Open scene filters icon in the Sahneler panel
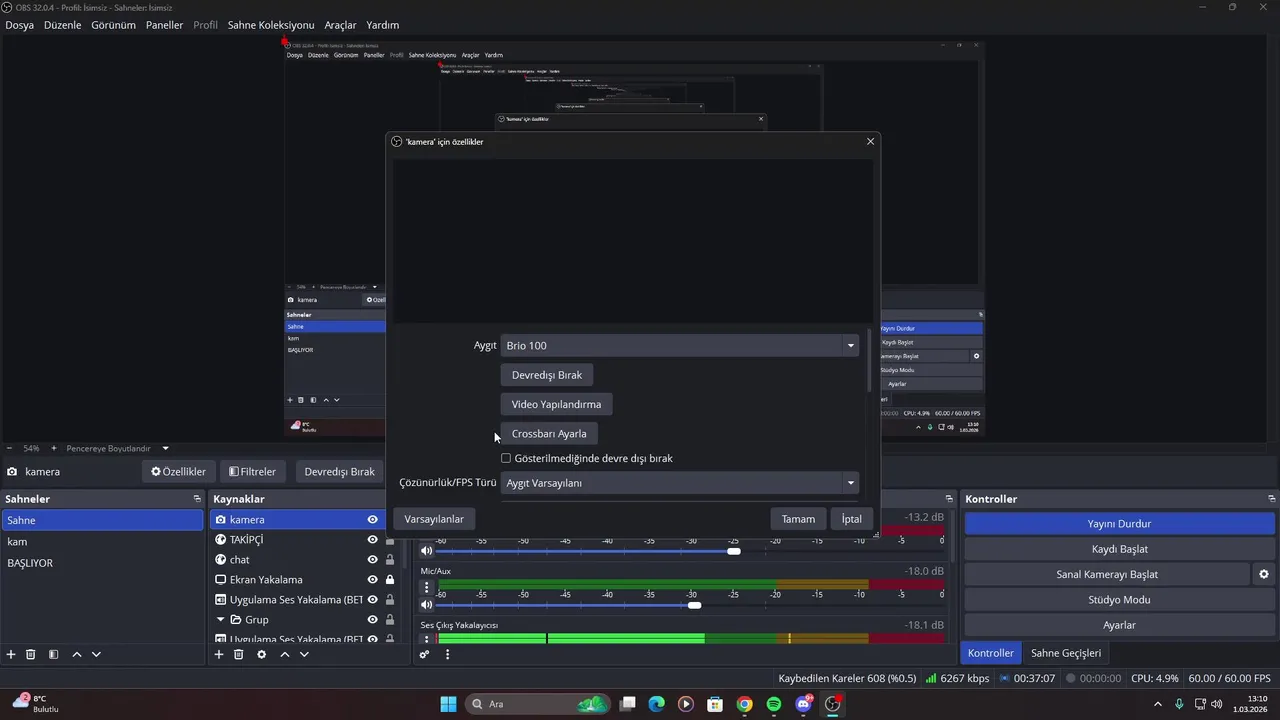Image resolution: width=1280 pixels, height=720 pixels. click(53, 654)
